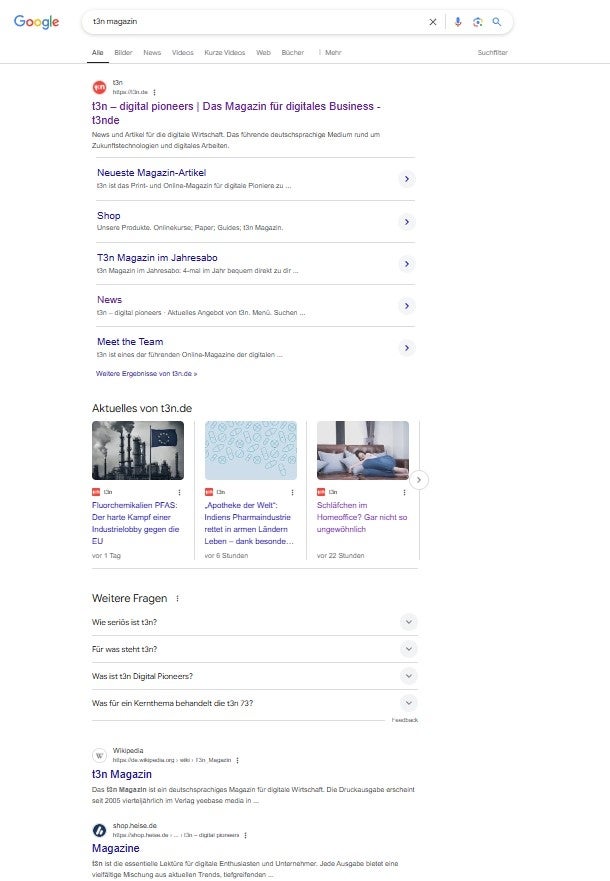Open the 'T3n Magazin im Jahresabo' sitelink
610x881 pixels.
click(157, 258)
